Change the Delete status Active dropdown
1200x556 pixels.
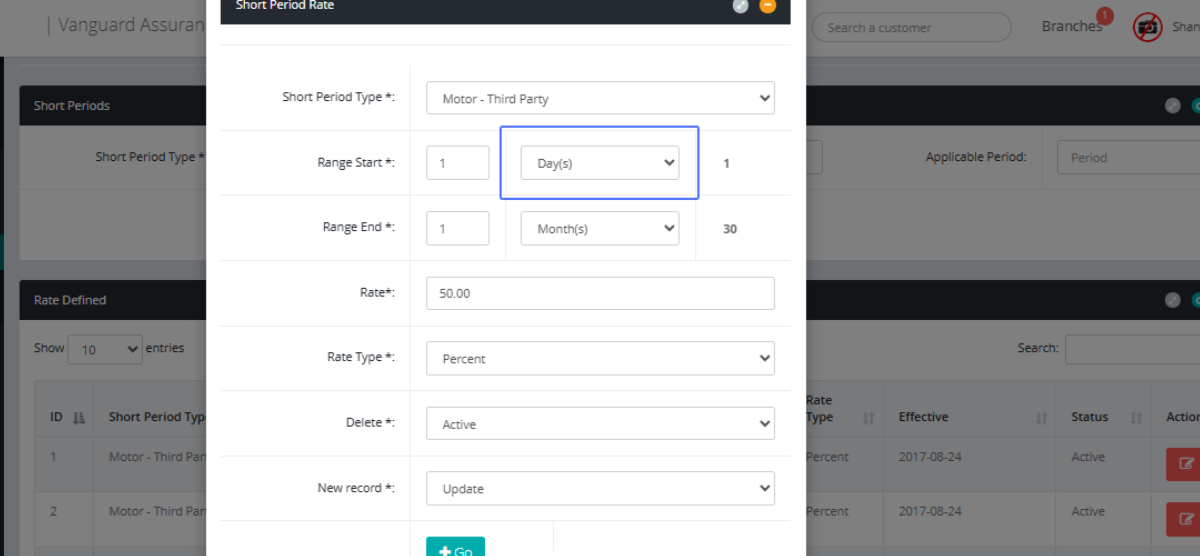pos(600,423)
